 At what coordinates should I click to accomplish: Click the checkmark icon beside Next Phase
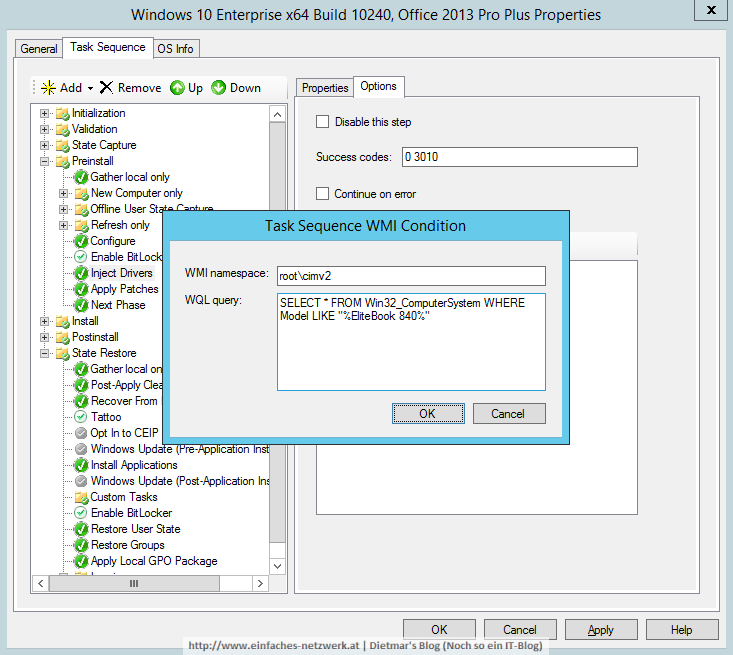point(81,305)
